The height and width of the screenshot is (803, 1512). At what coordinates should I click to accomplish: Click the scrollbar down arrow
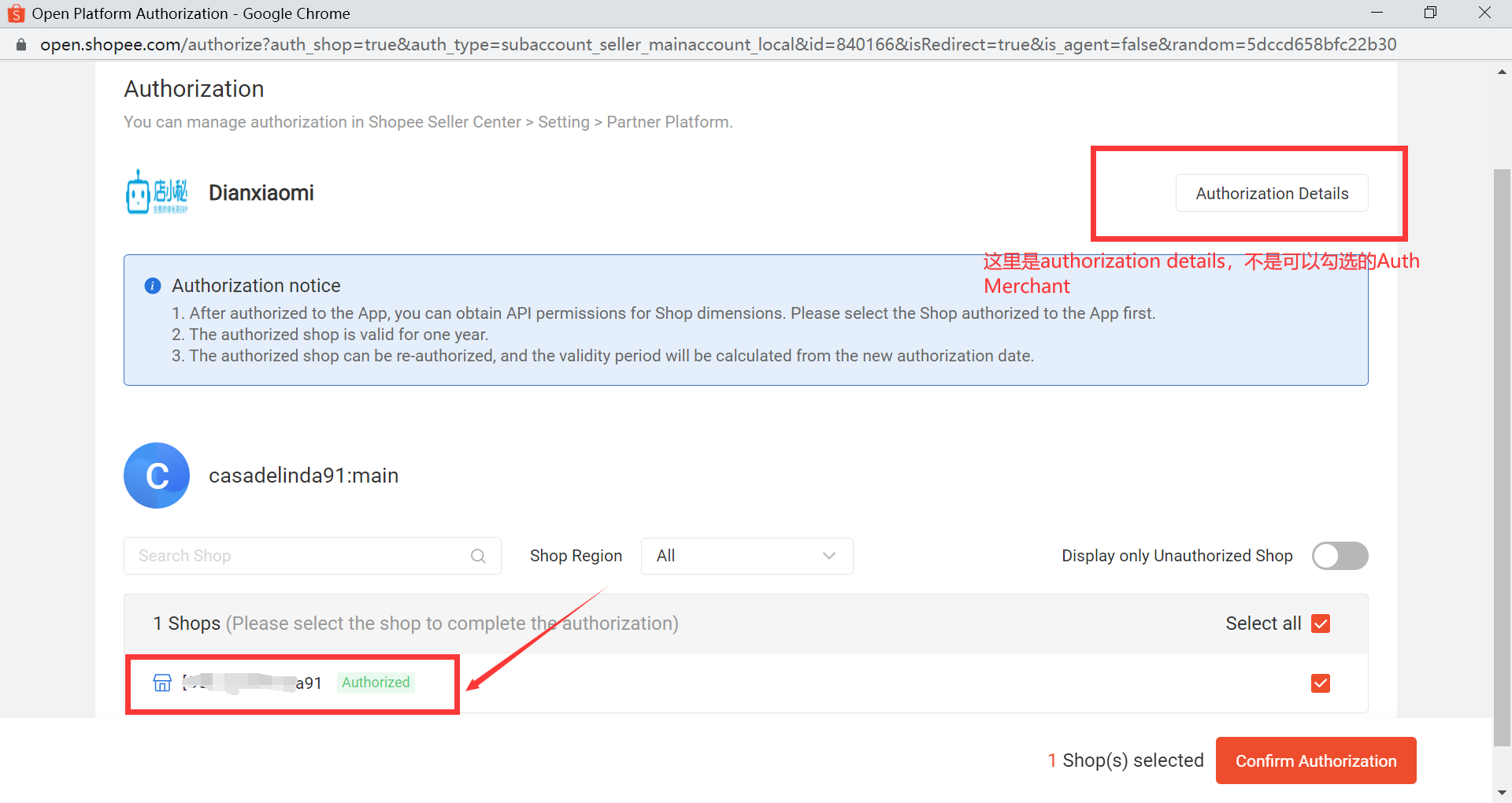point(1502,793)
